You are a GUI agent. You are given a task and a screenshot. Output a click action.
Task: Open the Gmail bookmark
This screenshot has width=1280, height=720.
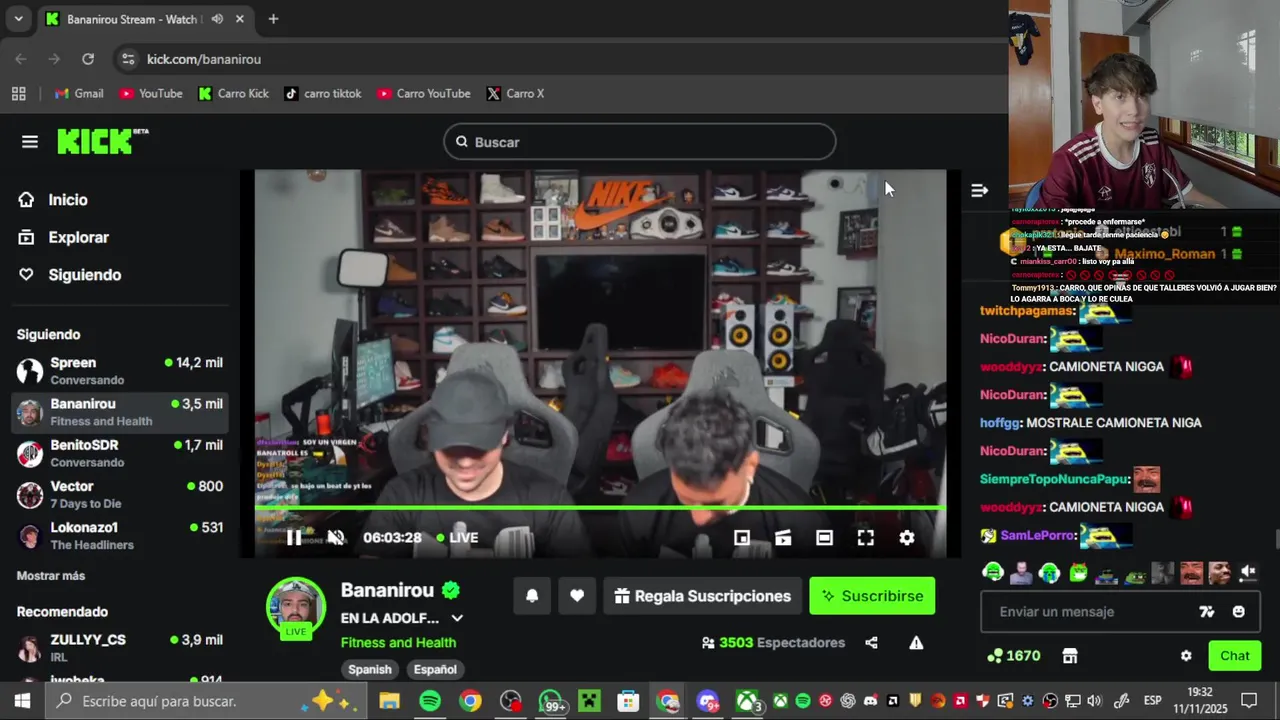[x=79, y=93]
